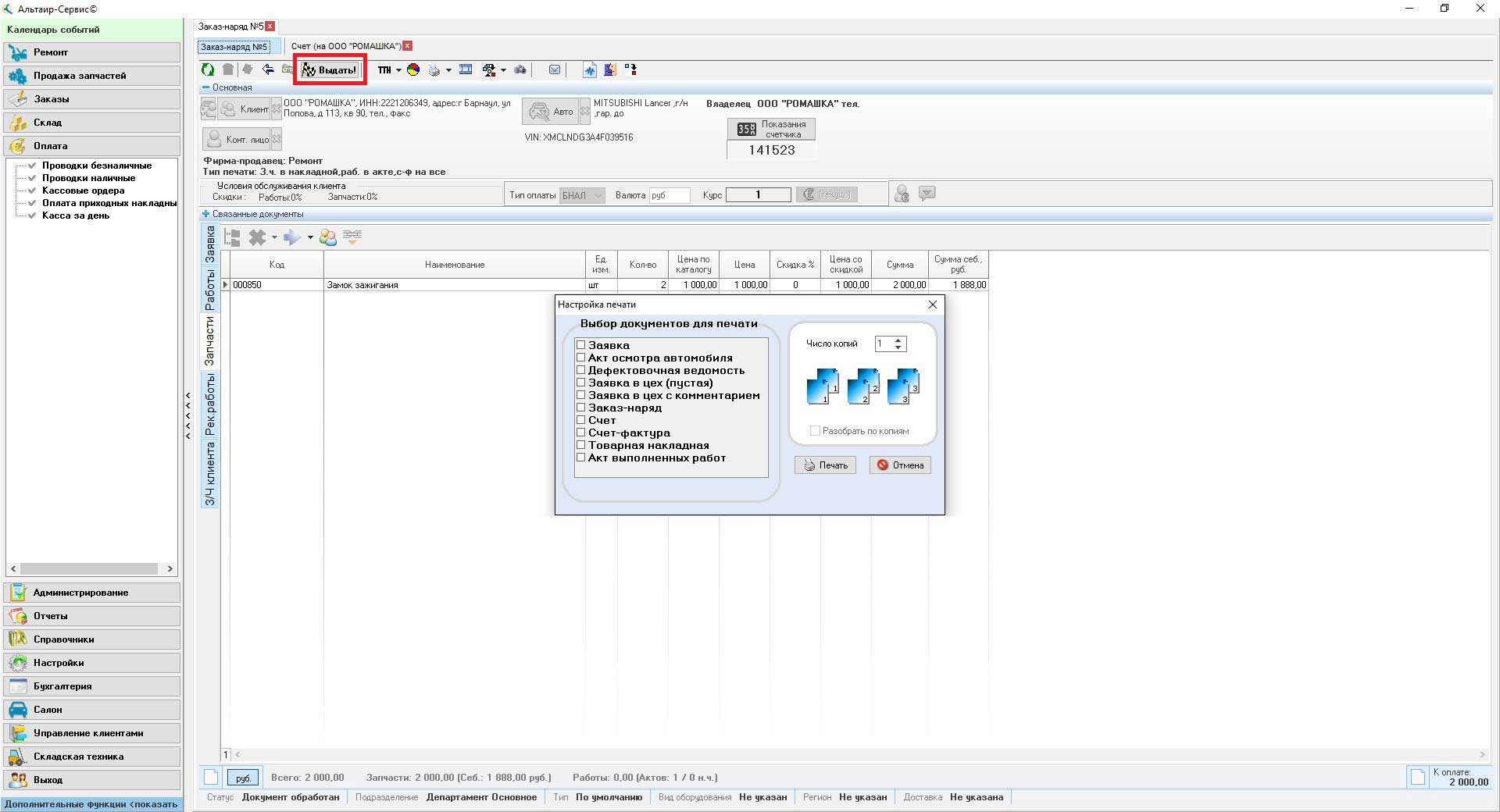Click the film strip toolbar icon
Image resolution: width=1500 pixels, height=812 pixels.
[x=466, y=69]
